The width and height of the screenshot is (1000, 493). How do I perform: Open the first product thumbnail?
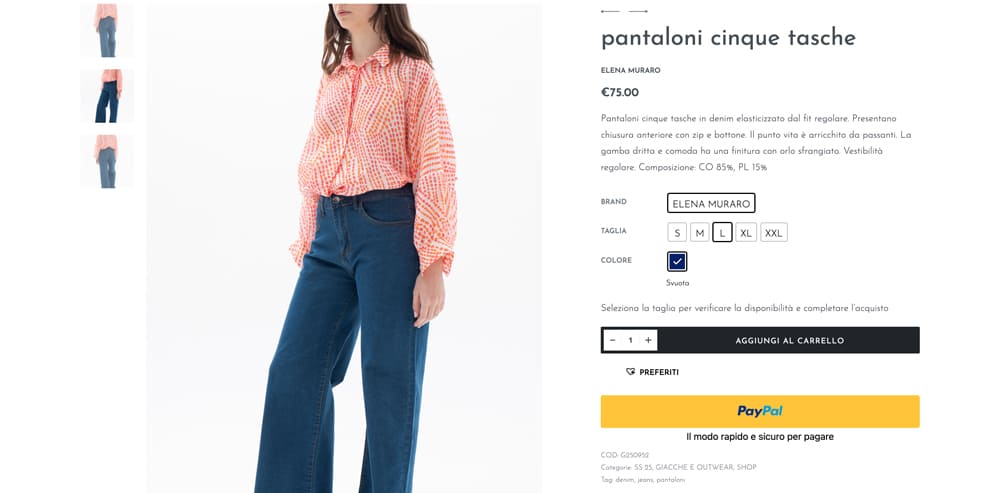107,31
